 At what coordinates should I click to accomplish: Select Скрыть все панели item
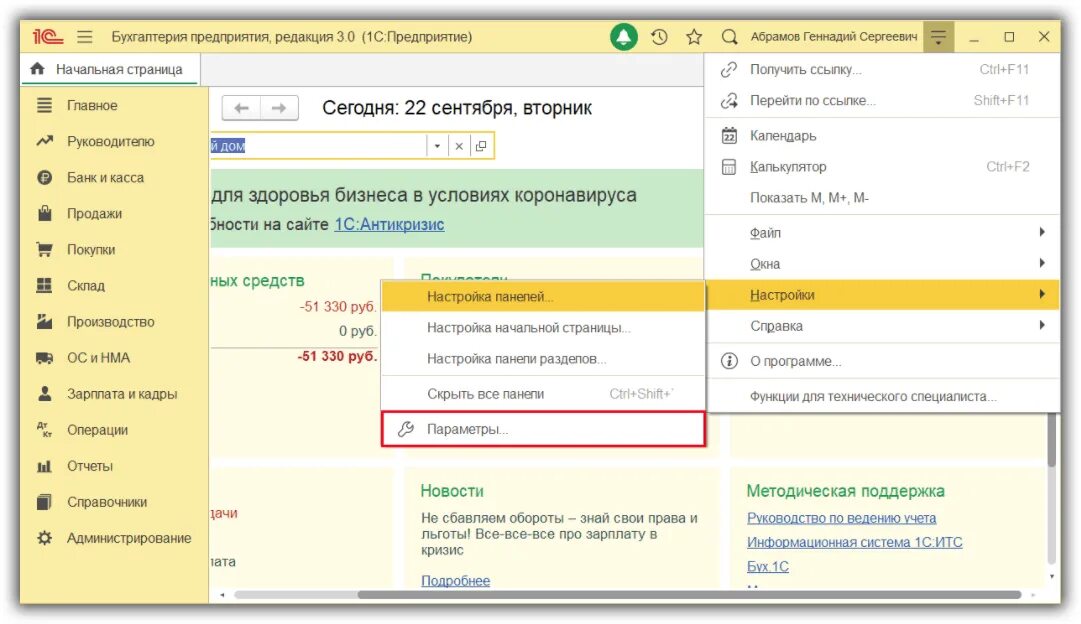543,394
